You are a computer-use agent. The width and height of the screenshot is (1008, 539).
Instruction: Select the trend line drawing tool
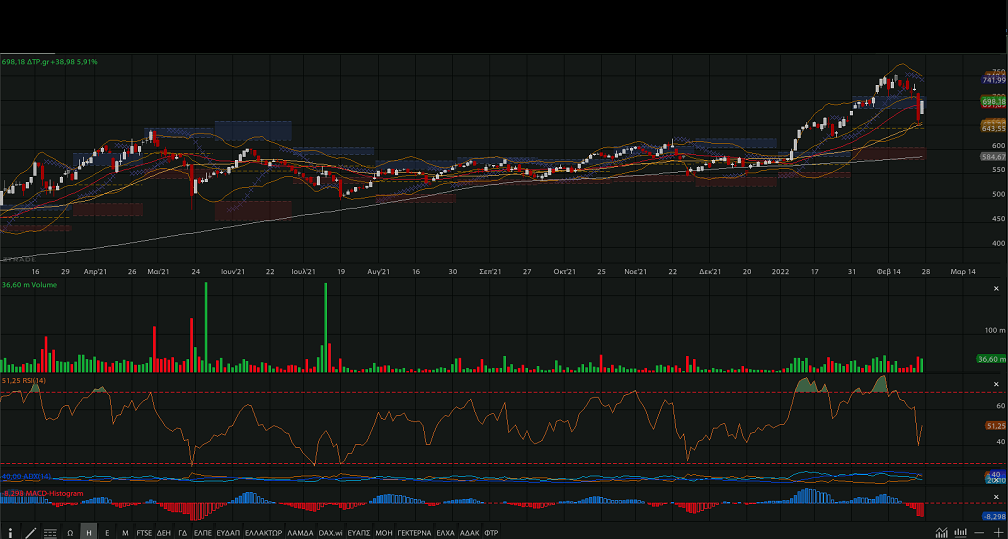click(30, 532)
